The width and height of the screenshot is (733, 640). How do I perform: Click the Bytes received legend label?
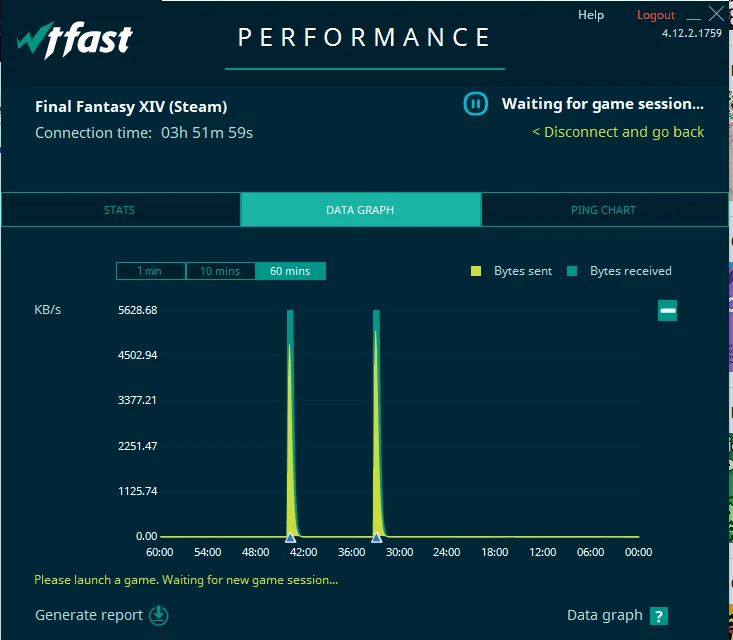pos(631,271)
